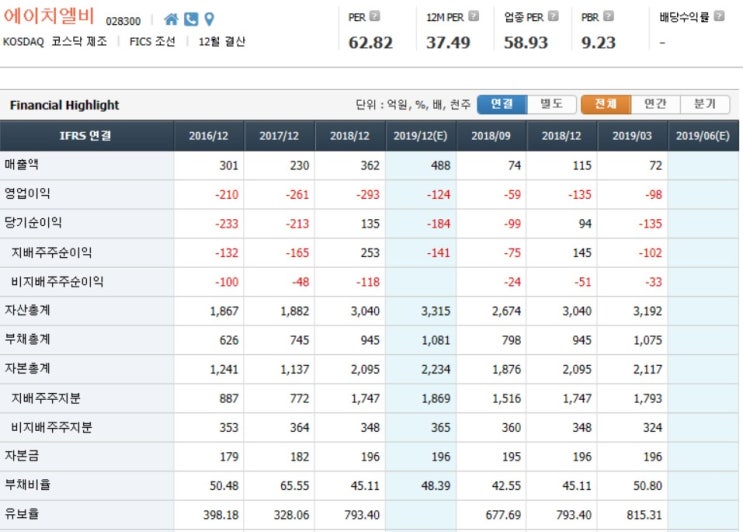Click the PER value 62.82
The image size is (743, 532).
(x=371, y=43)
